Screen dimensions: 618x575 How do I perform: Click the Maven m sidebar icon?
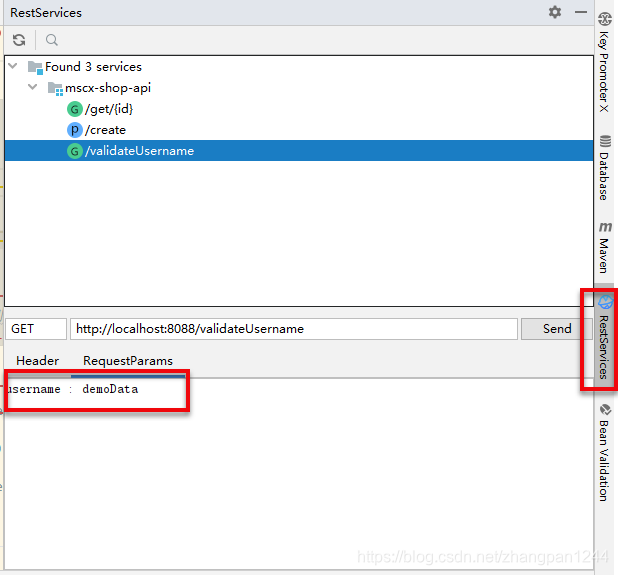605,227
